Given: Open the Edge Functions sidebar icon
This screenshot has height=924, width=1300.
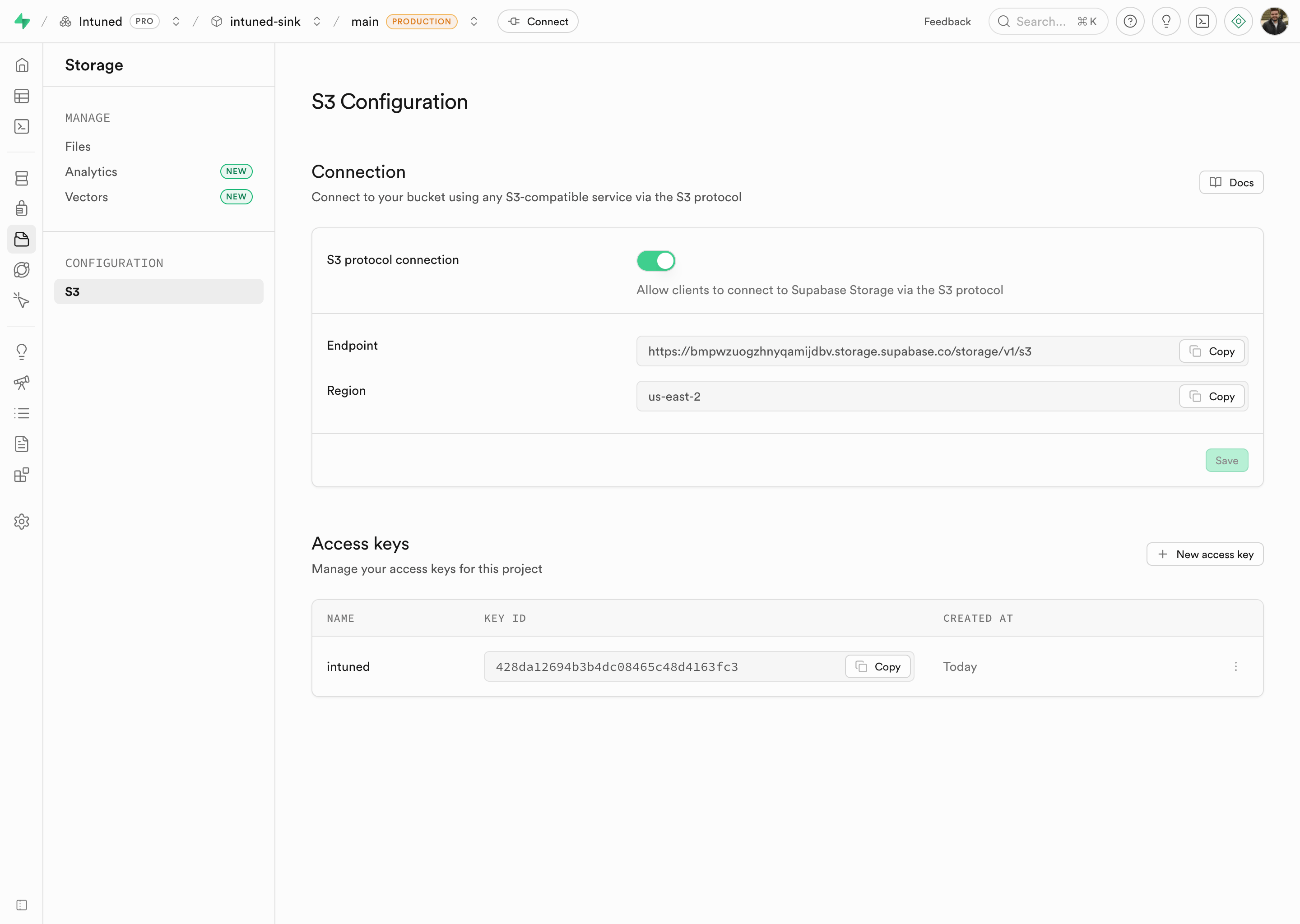Looking at the screenshot, I should click(22, 270).
